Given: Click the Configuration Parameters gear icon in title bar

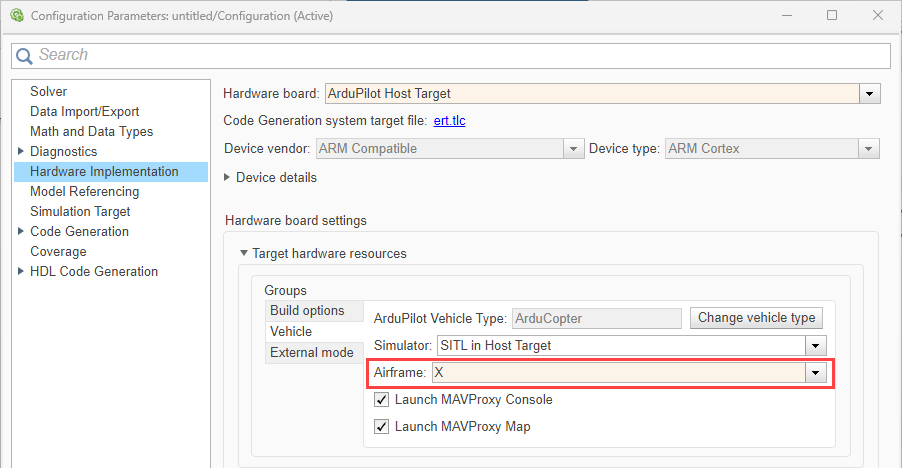Looking at the screenshot, I should pos(16,16).
